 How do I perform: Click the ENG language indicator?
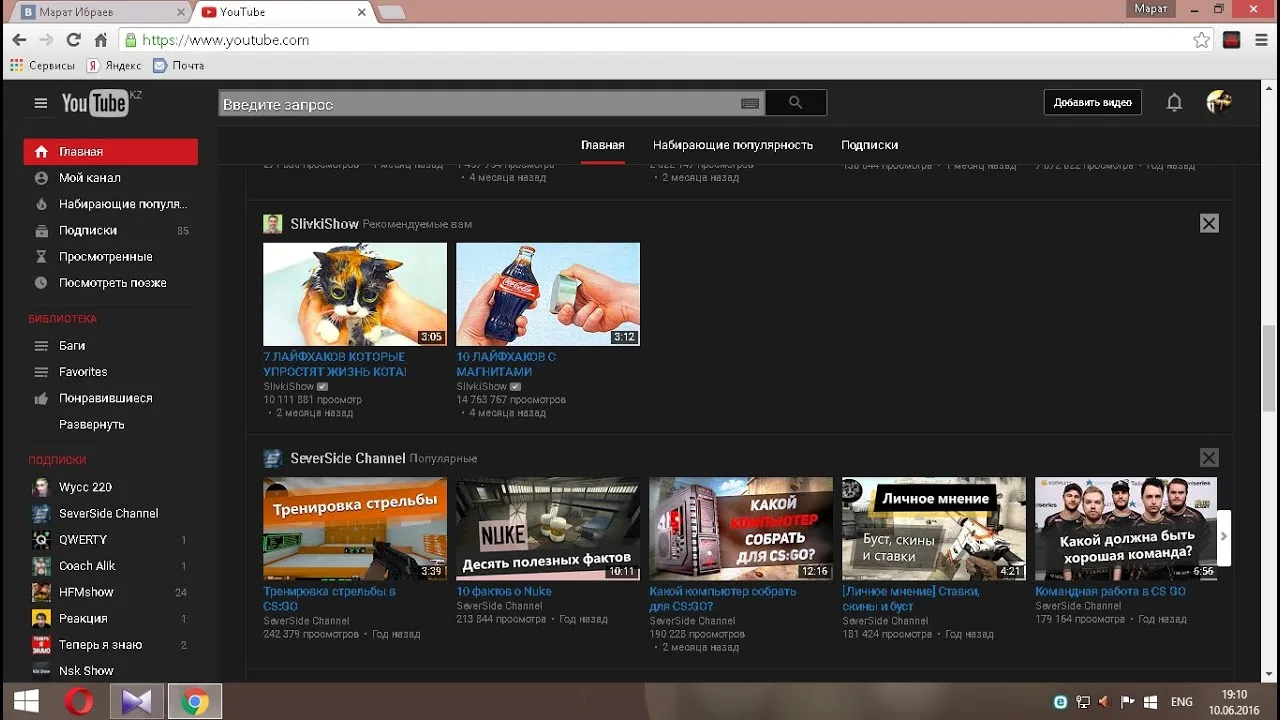point(1182,702)
